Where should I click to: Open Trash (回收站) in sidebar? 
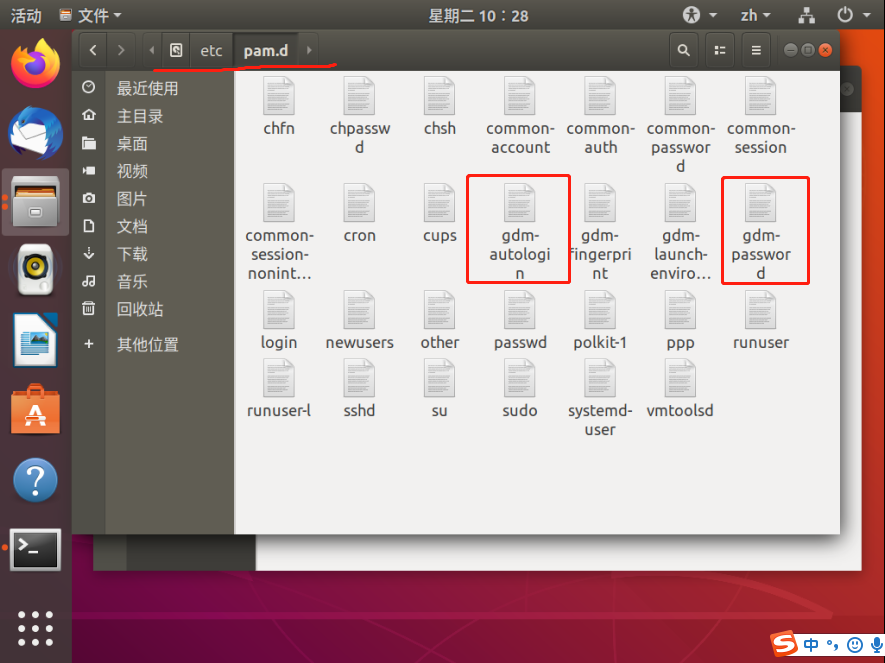(x=139, y=309)
